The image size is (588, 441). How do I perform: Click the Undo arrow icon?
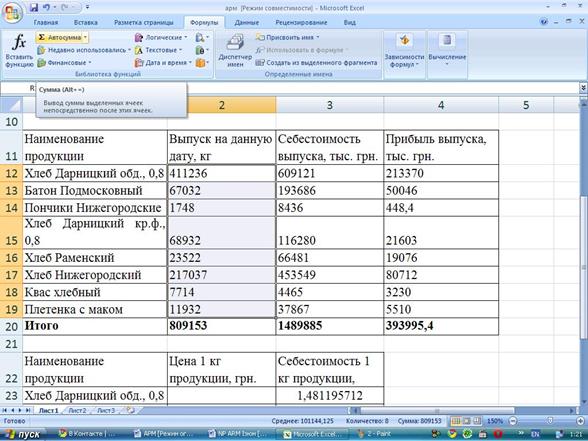pos(47,8)
